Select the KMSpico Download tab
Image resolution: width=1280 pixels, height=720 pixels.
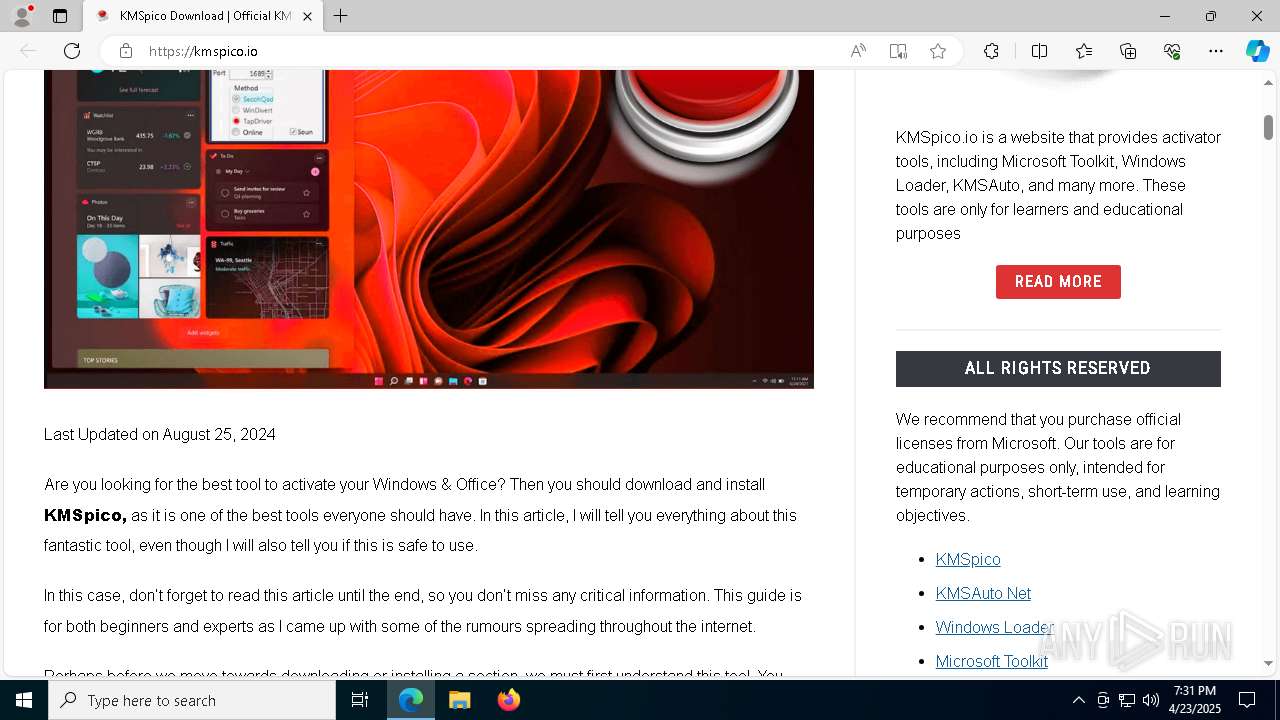(203, 16)
